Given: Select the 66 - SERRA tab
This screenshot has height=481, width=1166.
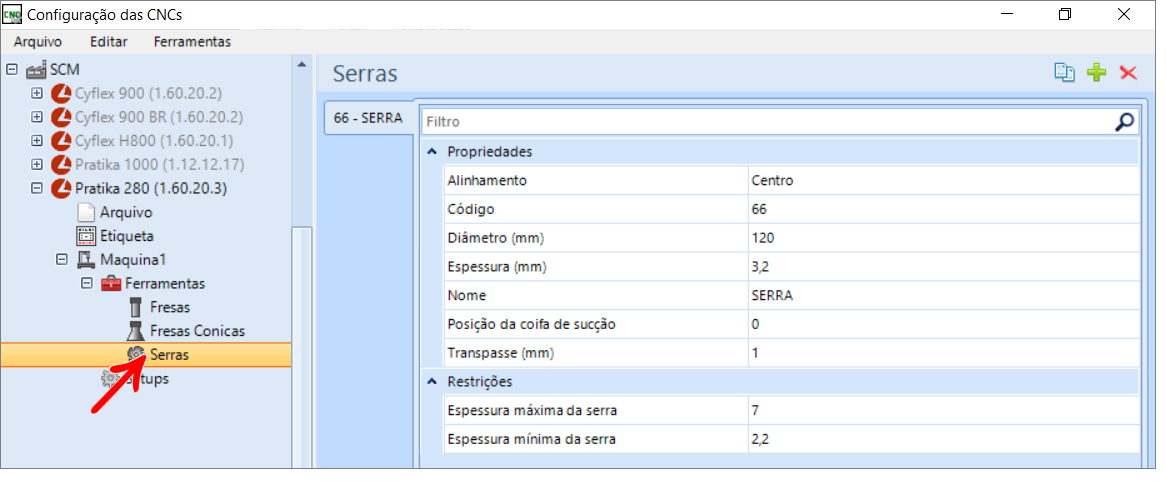Looking at the screenshot, I should (x=368, y=118).
